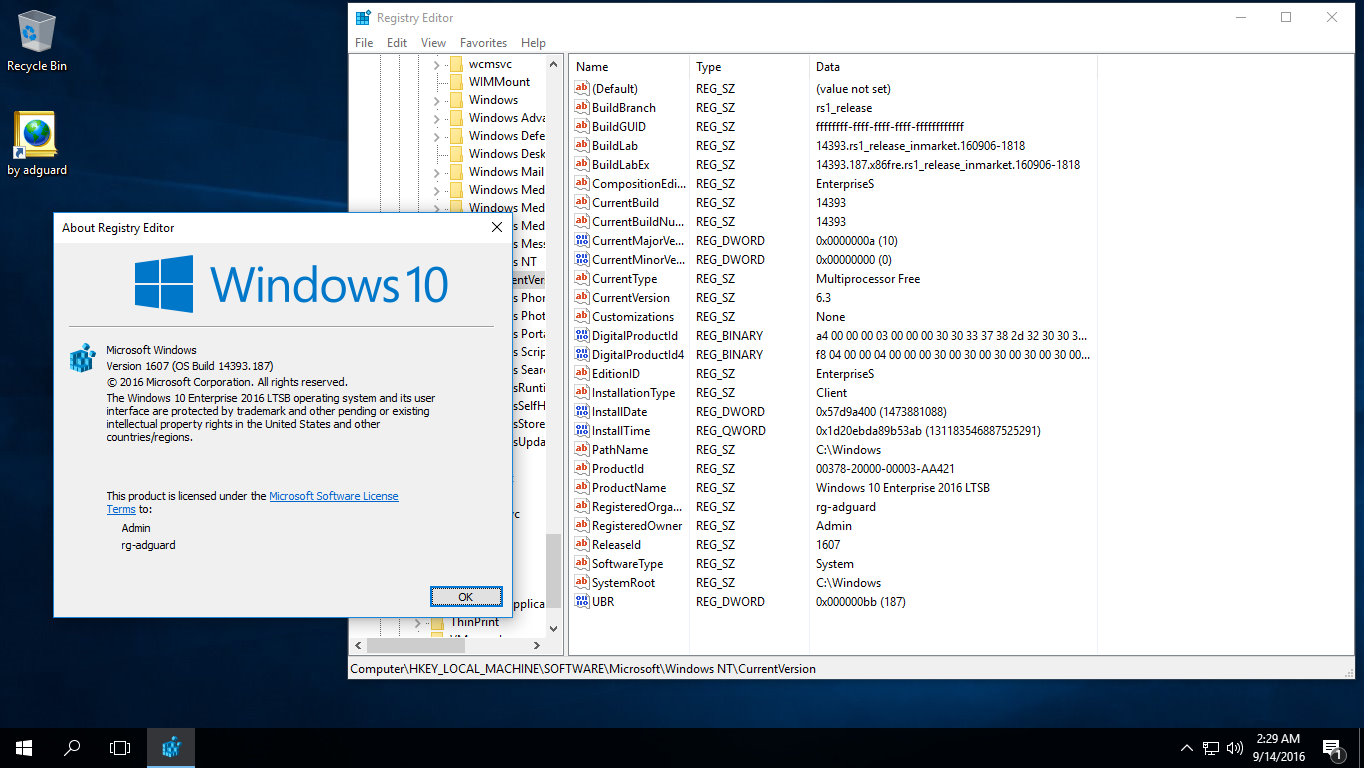Click the status bar registry path
Image resolution: width=1364 pixels, height=768 pixels.
click(583, 669)
